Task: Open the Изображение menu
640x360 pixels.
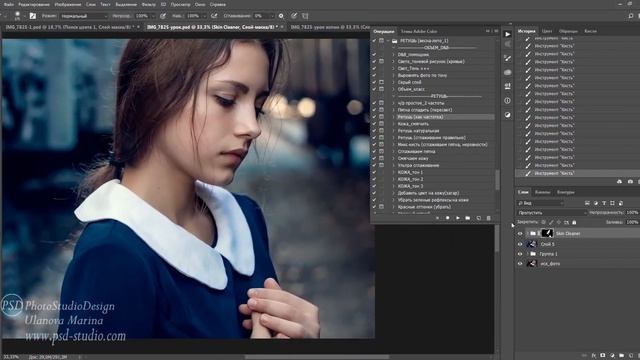Action: tap(68, 4)
